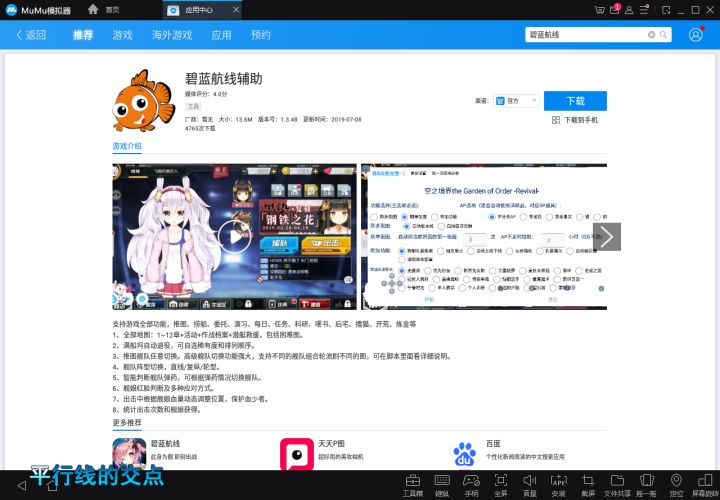The image size is (720, 500).
Task: Rotate the screen with 屏幕旋转
Action: point(705,485)
